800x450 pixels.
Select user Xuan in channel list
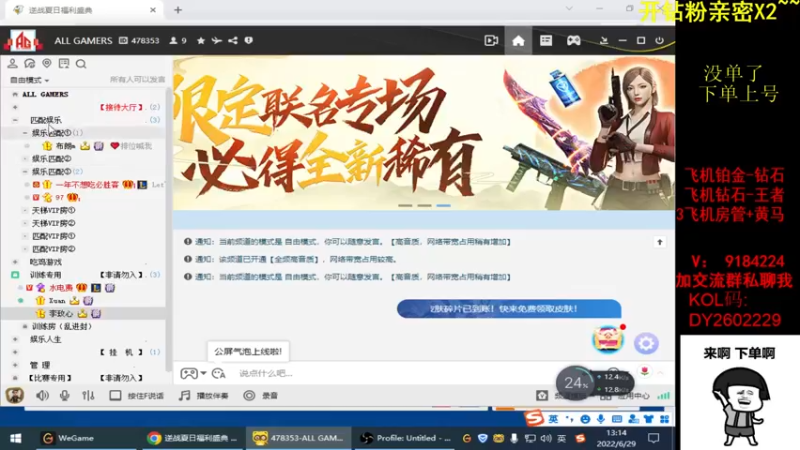[57, 301]
